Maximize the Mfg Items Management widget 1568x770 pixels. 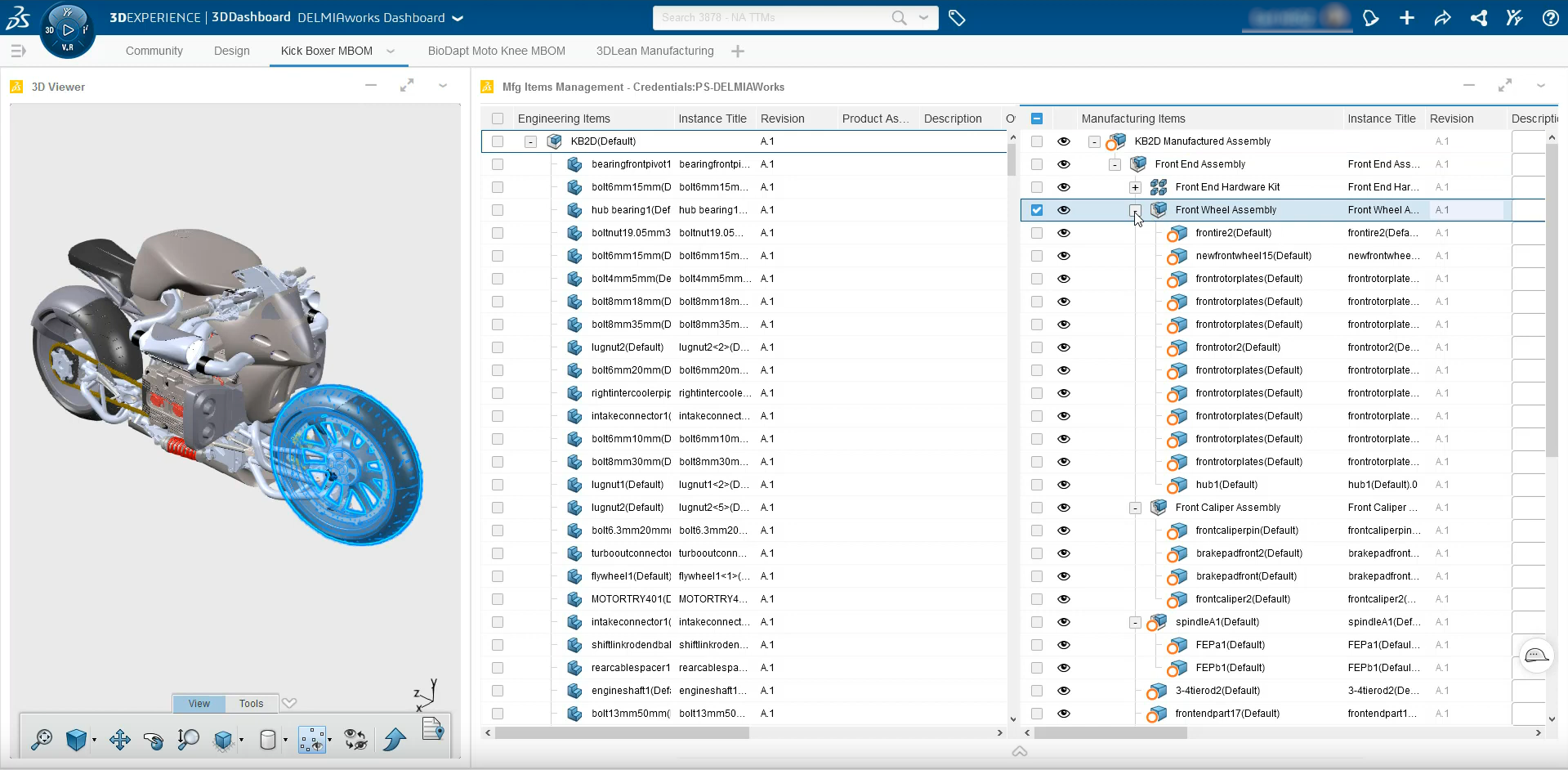coord(1505,85)
